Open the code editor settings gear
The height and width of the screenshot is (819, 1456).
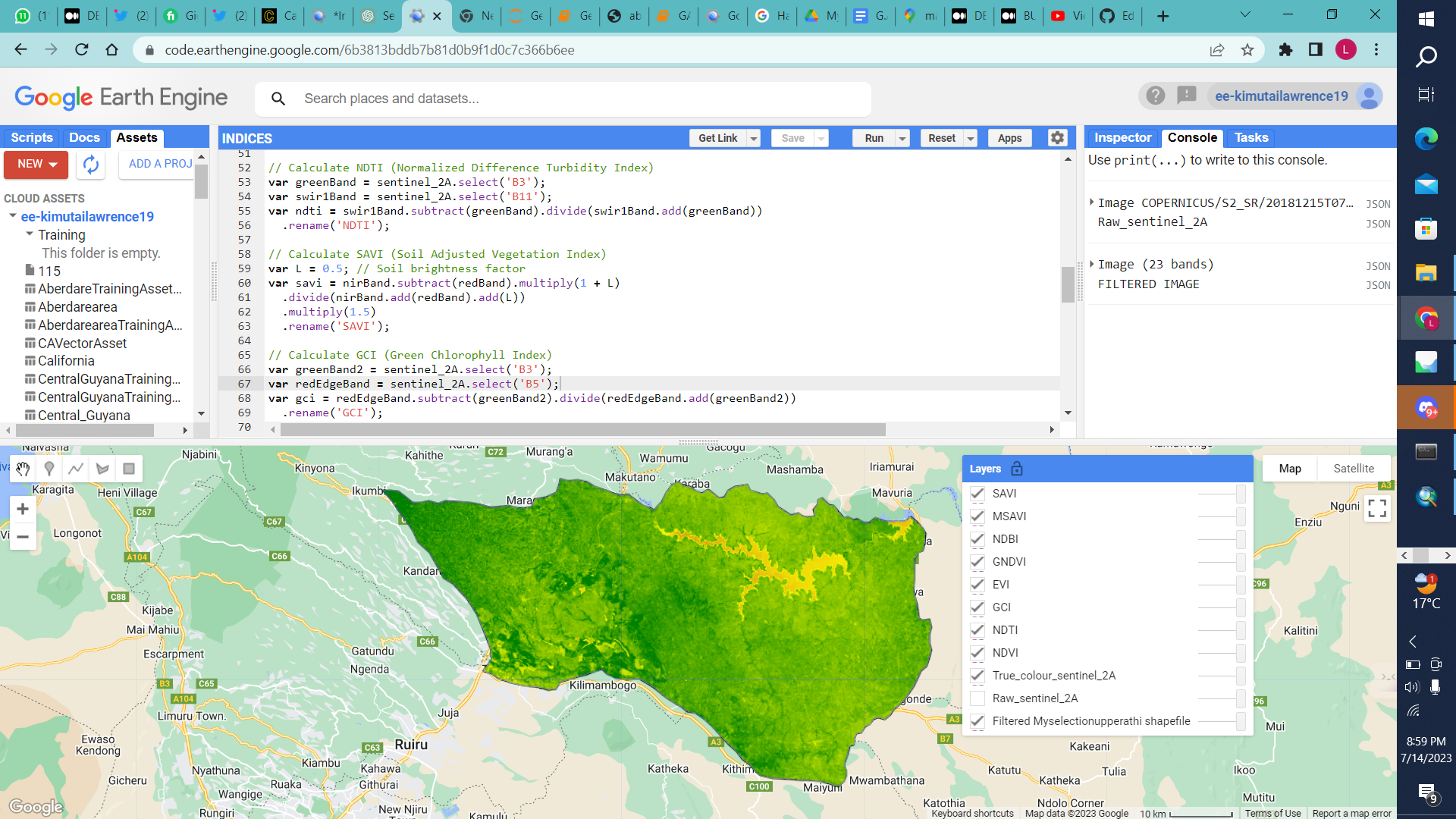[x=1057, y=137]
